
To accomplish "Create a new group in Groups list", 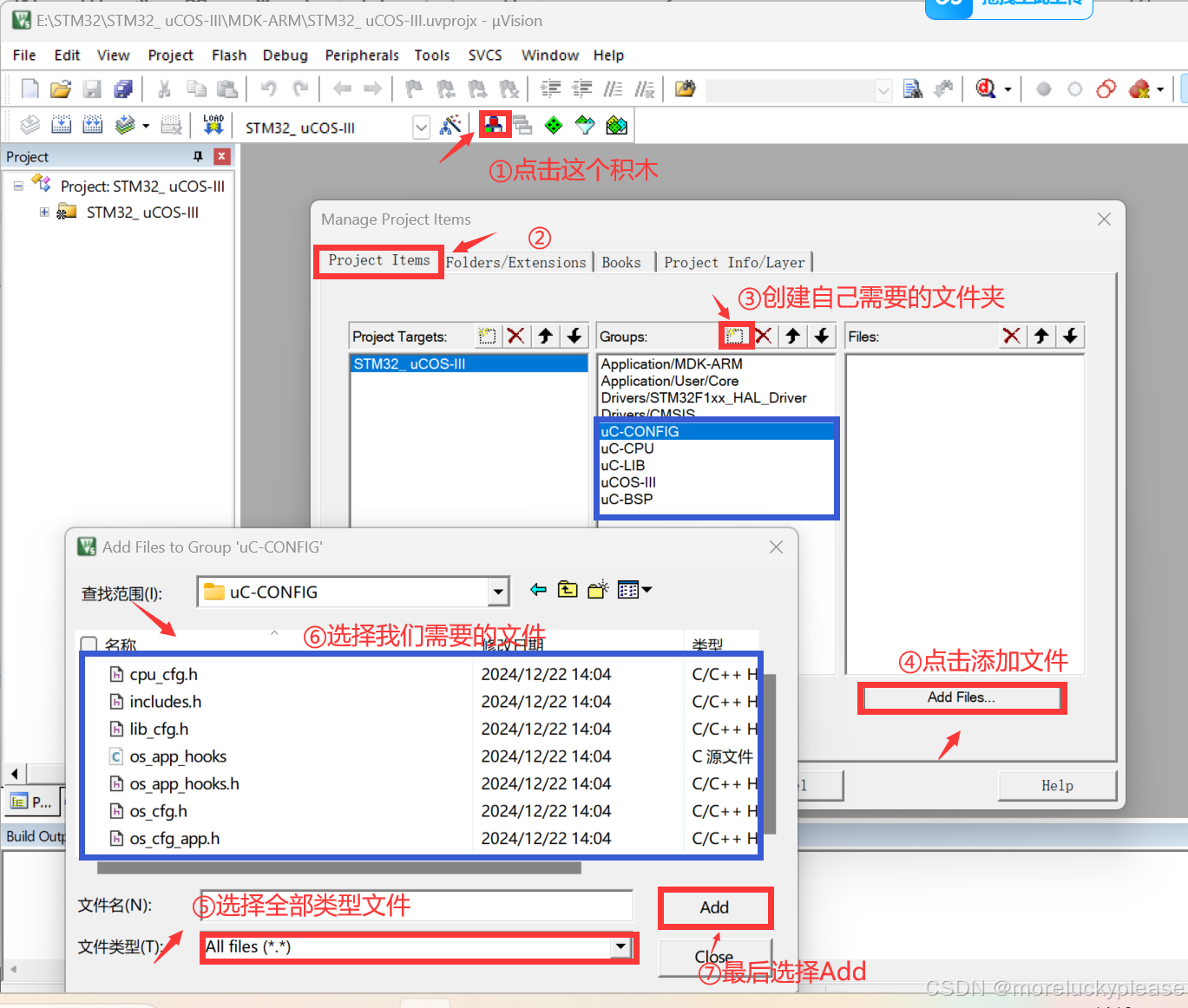I will 734,336.
